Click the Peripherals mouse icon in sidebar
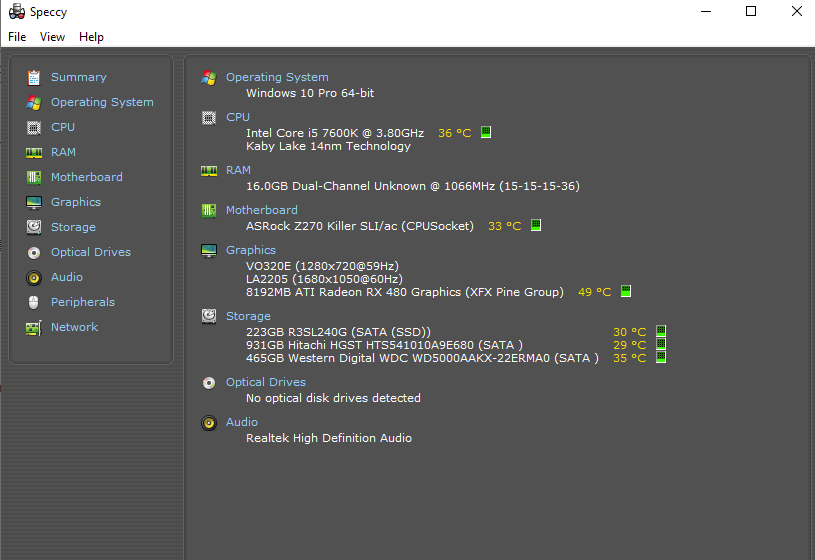The width and height of the screenshot is (815, 560). [34, 303]
